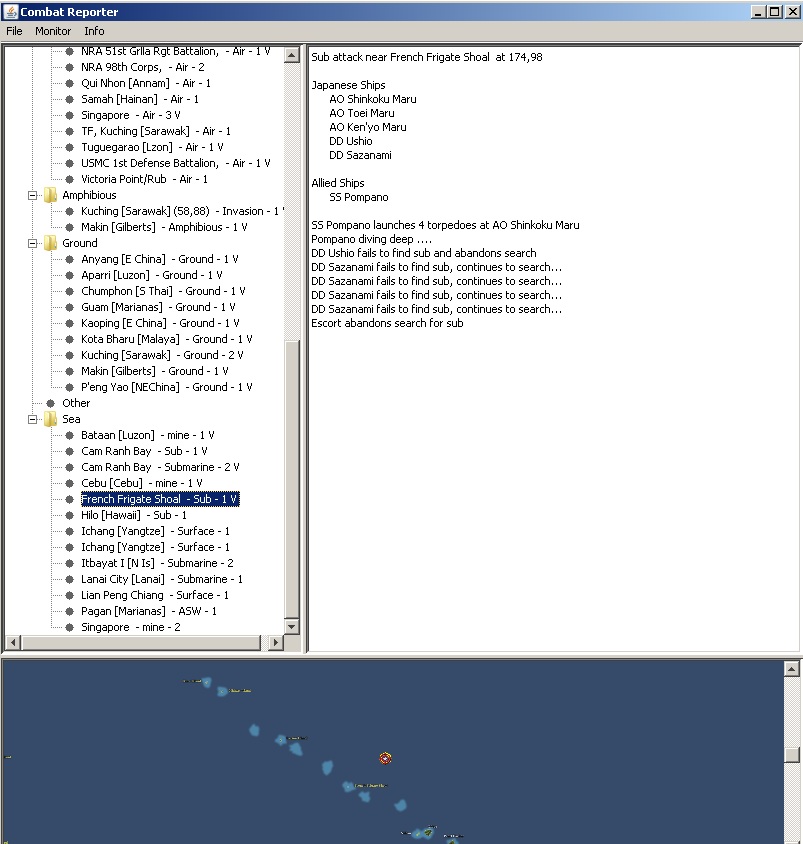Open the Monitor menu
This screenshot has height=844, width=803.
(53, 31)
